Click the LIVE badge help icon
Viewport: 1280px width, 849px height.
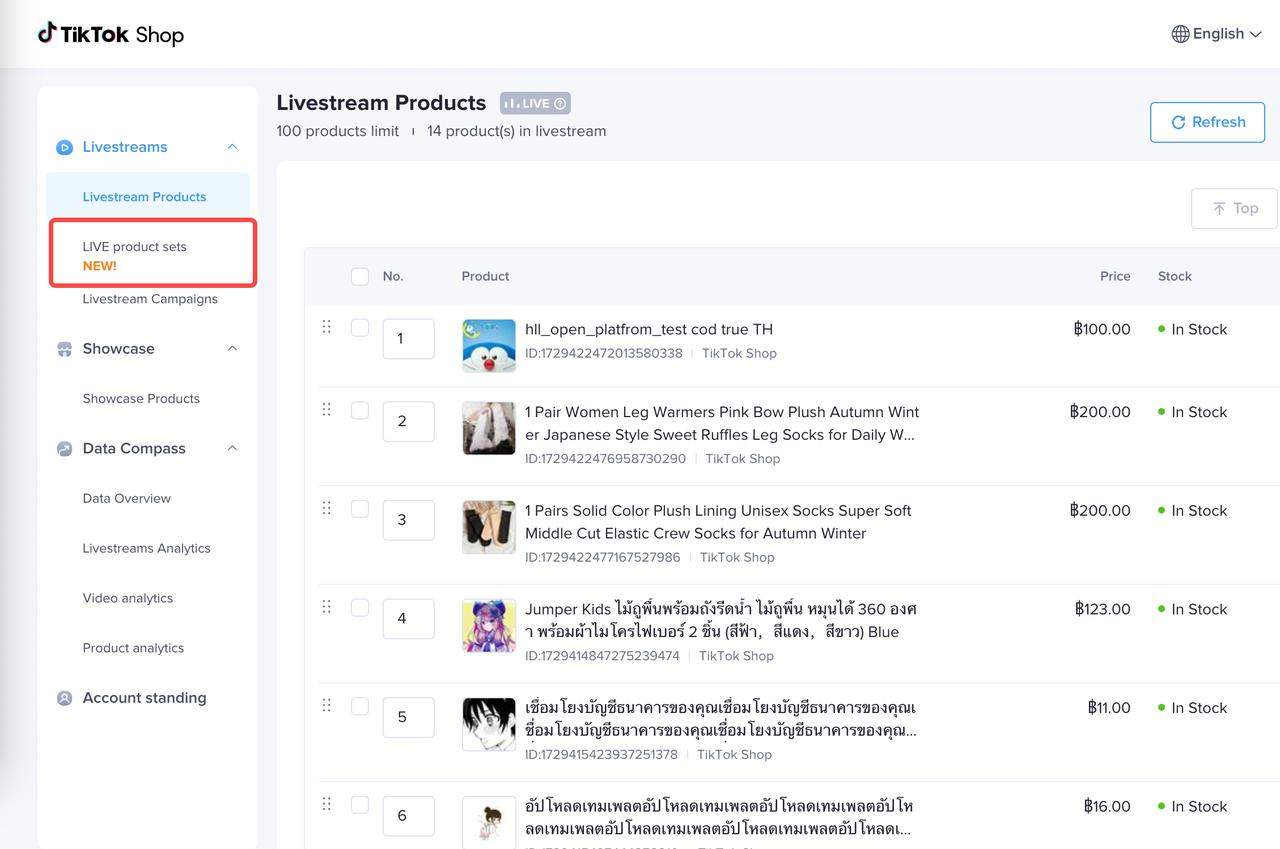560,103
